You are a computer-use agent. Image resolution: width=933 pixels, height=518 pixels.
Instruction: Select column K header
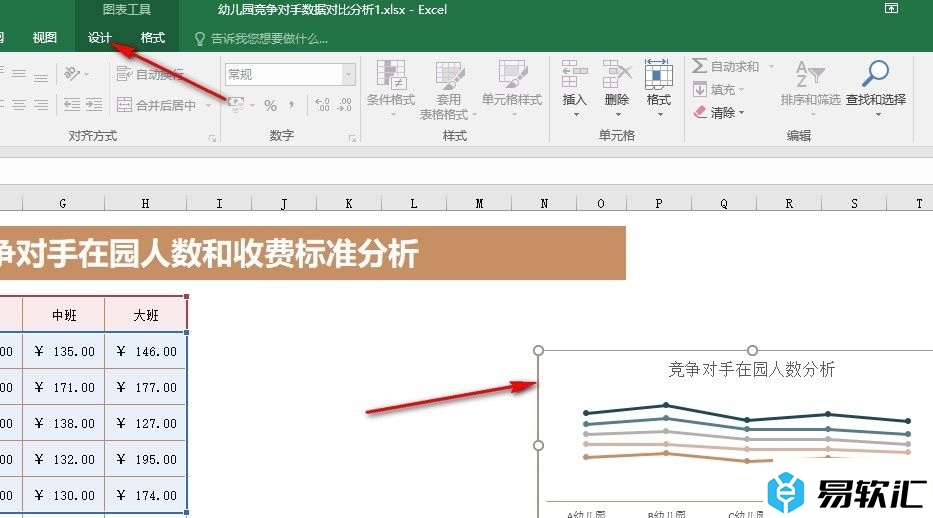coord(349,203)
